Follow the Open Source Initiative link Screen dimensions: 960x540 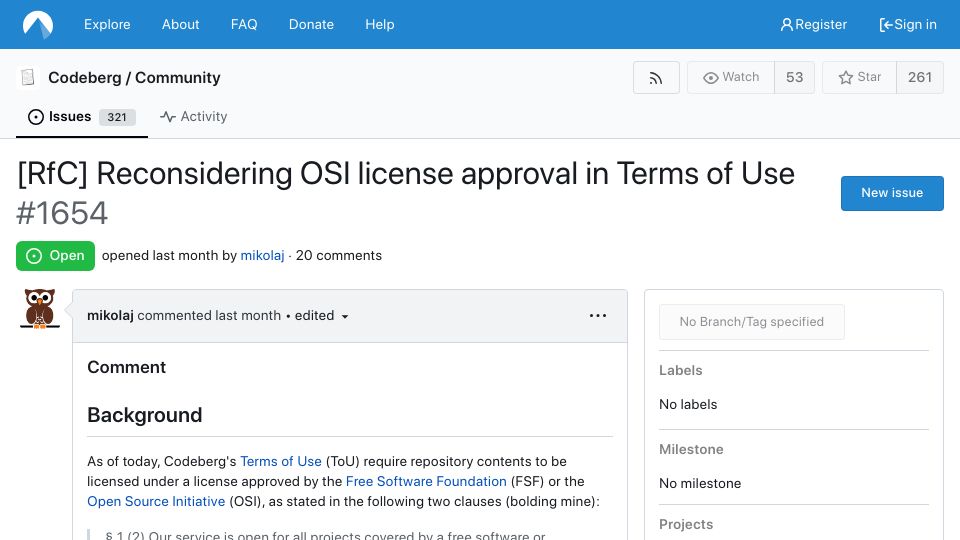(x=156, y=501)
